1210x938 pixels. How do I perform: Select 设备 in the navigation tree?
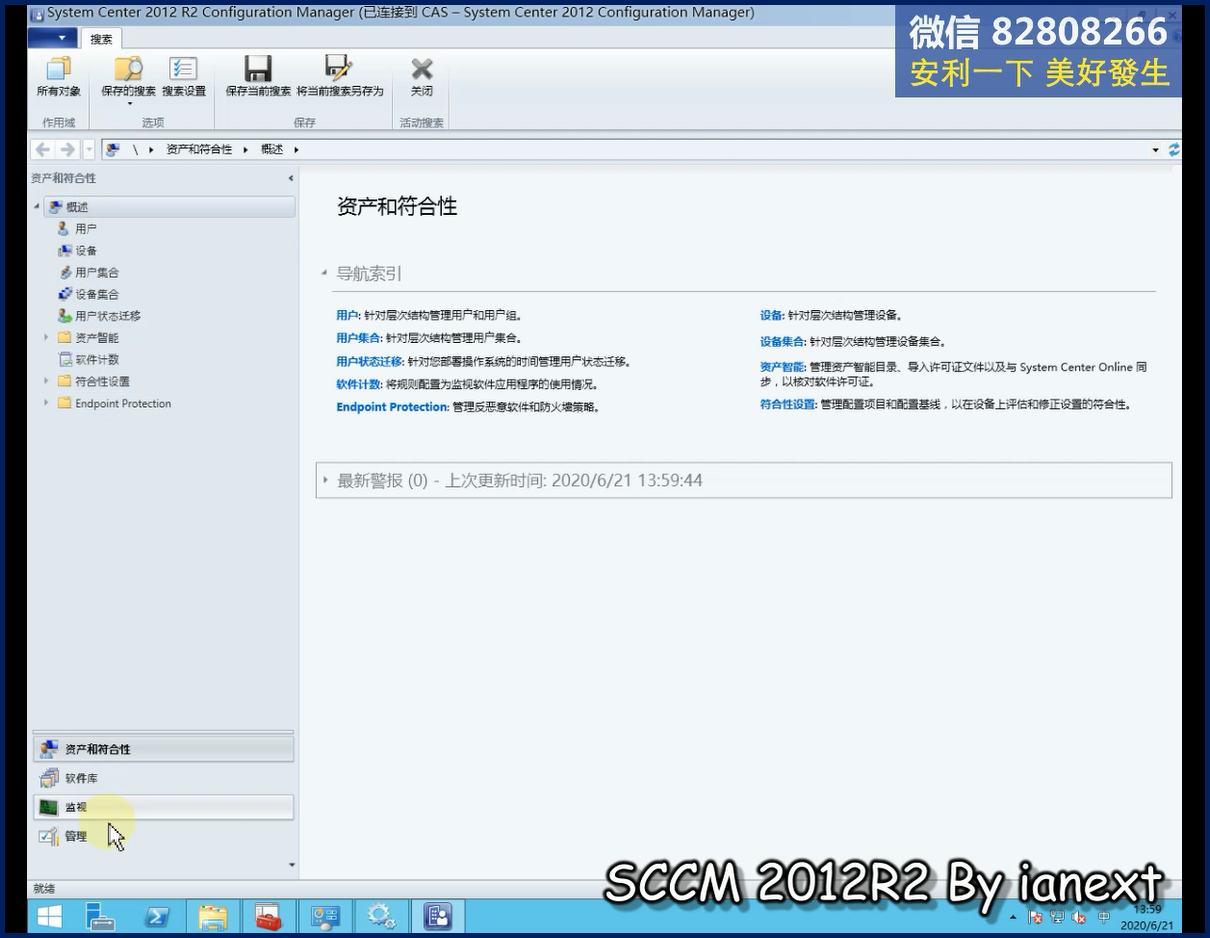pyautogui.click(x=86, y=251)
